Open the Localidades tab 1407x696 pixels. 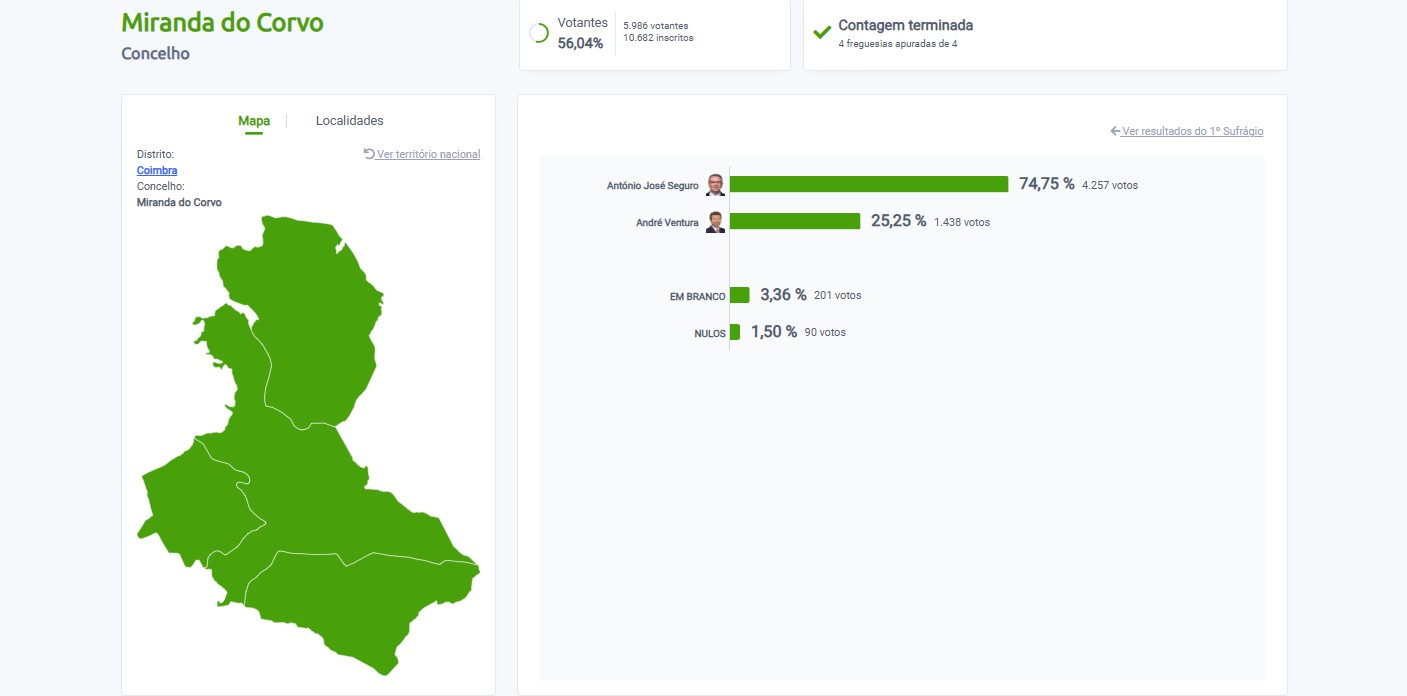point(349,121)
